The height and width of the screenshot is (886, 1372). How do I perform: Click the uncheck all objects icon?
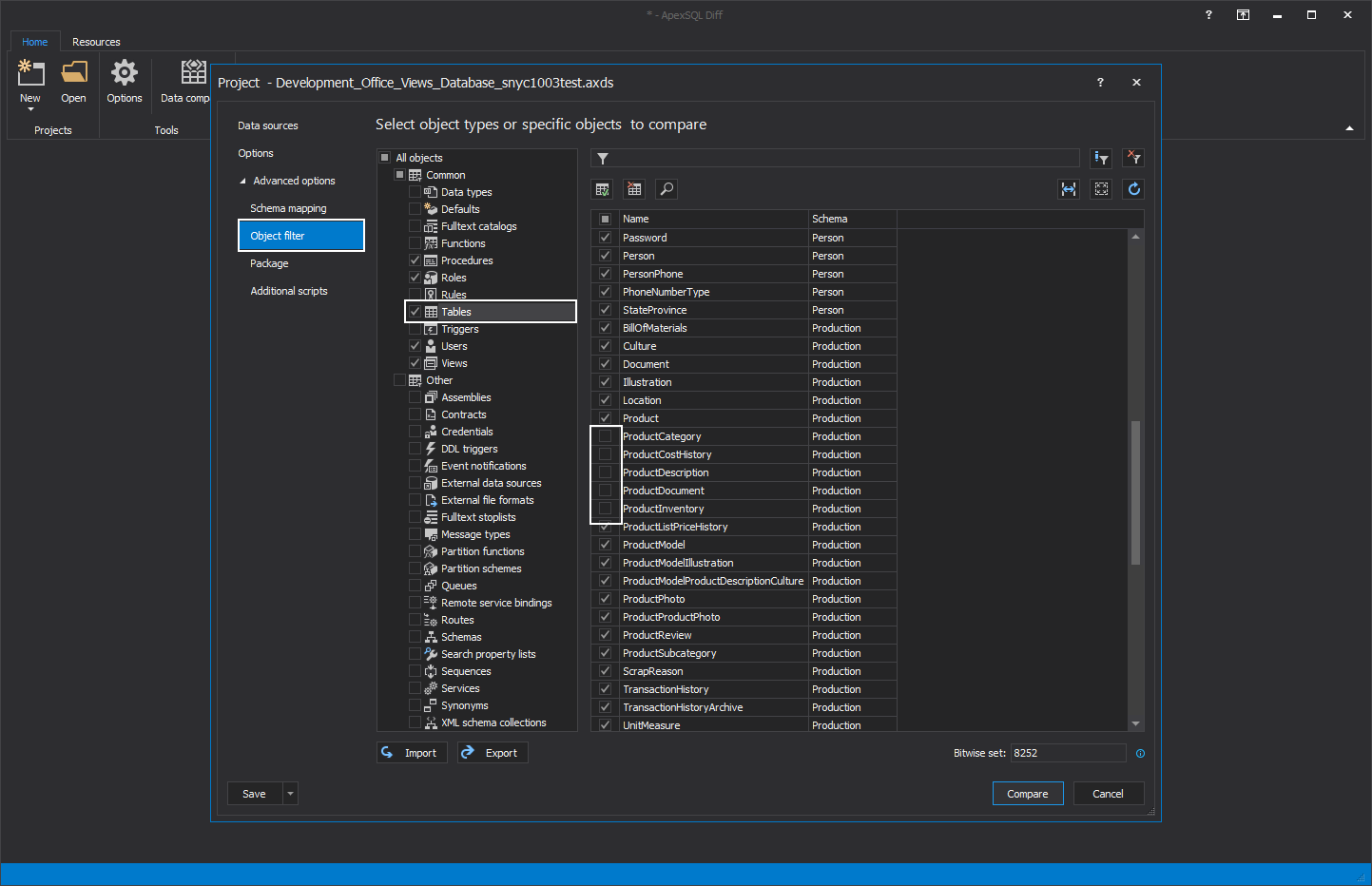(634, 189)
